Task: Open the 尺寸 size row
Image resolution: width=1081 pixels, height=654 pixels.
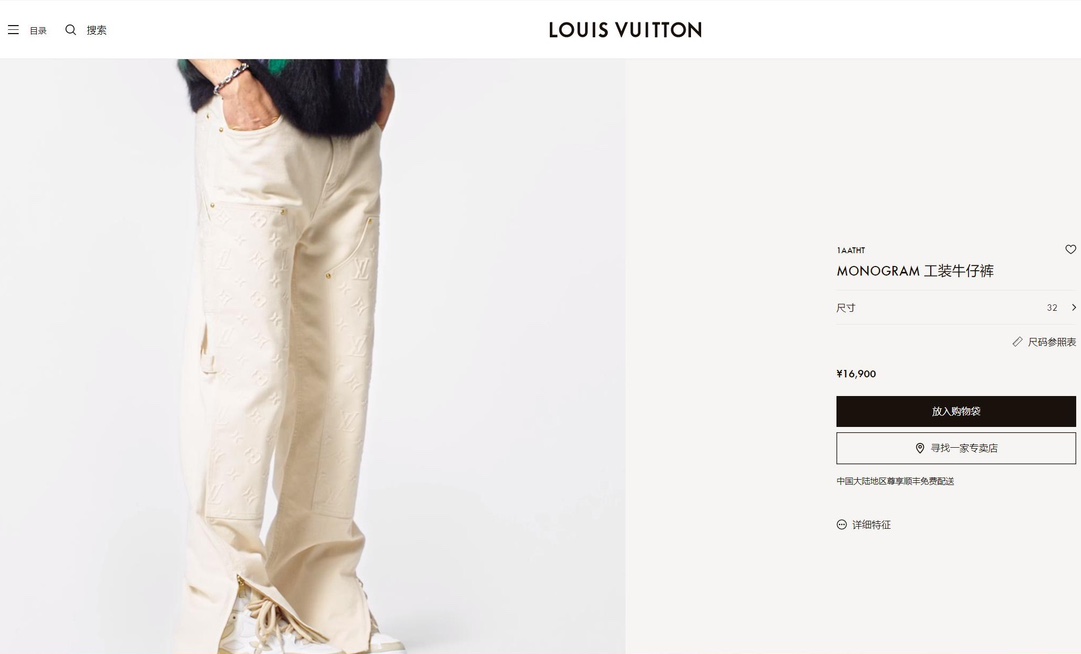Action: pos(956,307)
